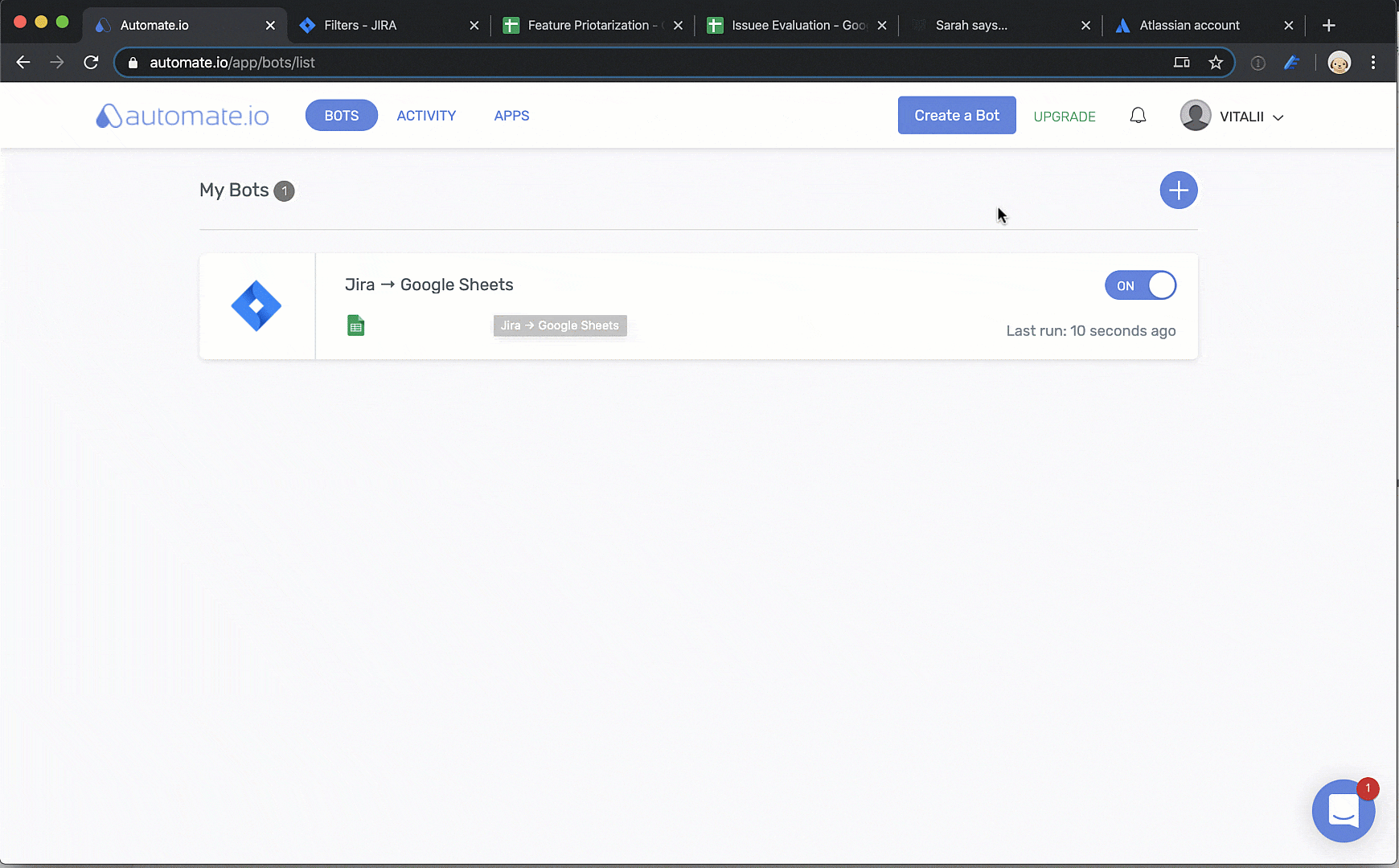Open Chrome's three-dot menu
1399x868 pixels.
[x=1373, y=63]
